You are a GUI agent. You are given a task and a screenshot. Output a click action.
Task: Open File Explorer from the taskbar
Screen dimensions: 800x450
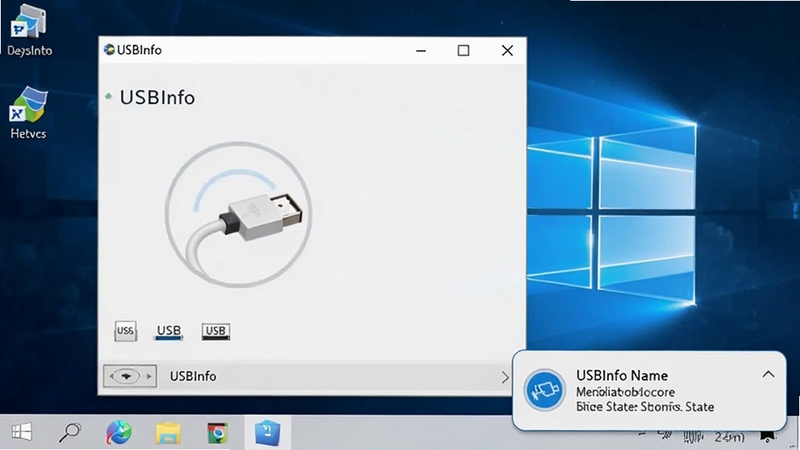tap(168, 433)
